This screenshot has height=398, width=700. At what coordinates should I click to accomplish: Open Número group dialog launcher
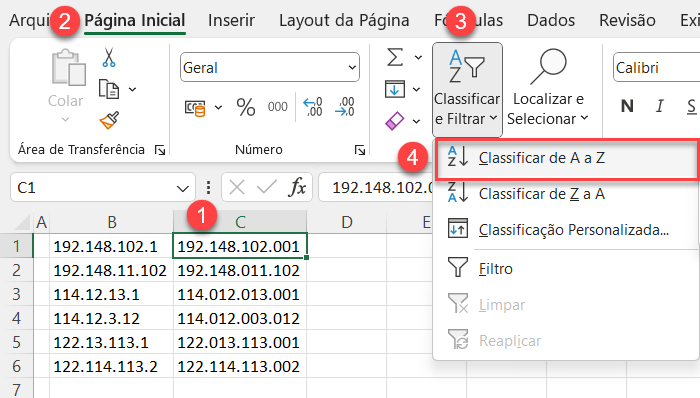[360, 150]
